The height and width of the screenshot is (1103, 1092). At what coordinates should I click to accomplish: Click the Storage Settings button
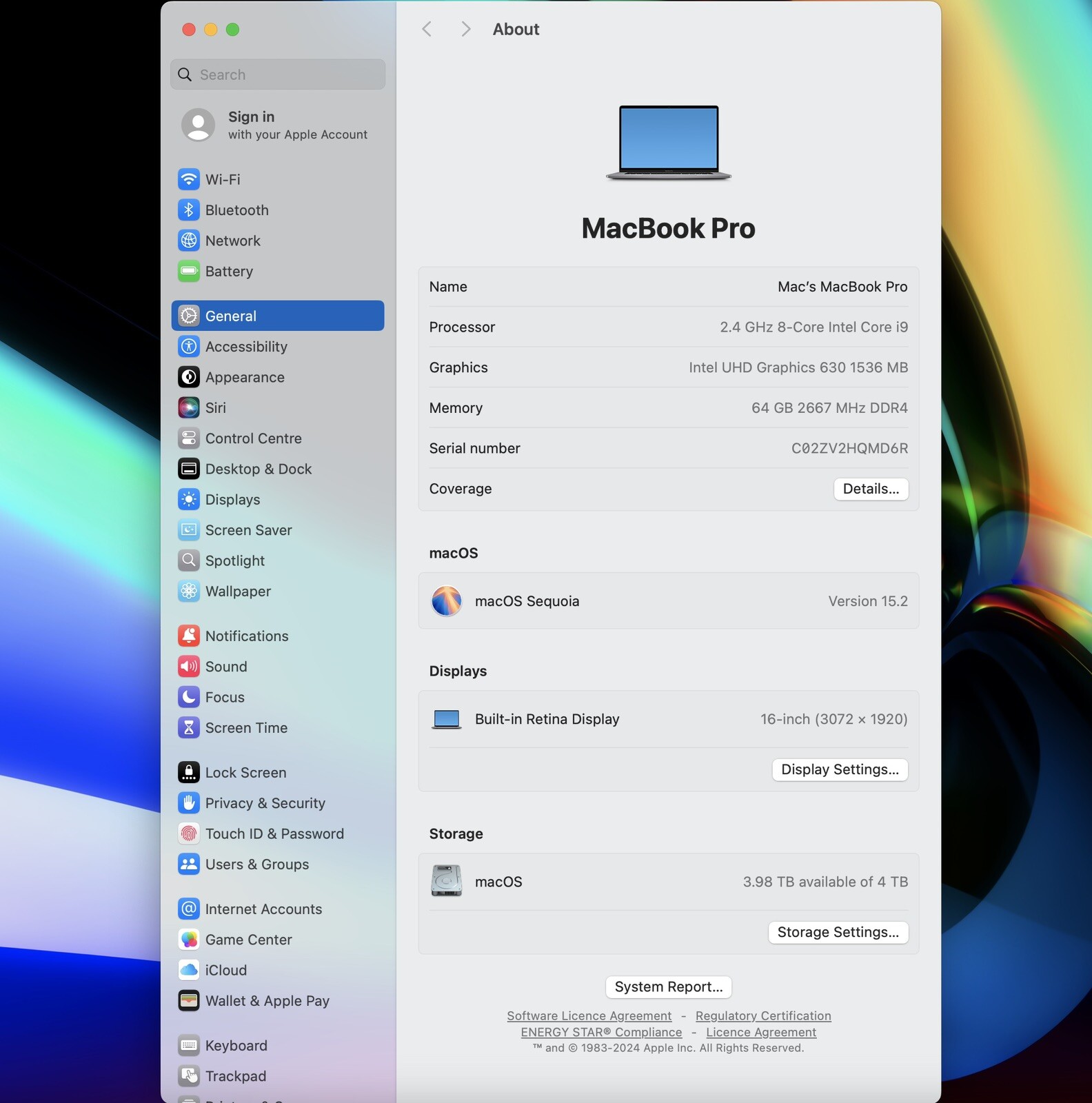point(838,932)
